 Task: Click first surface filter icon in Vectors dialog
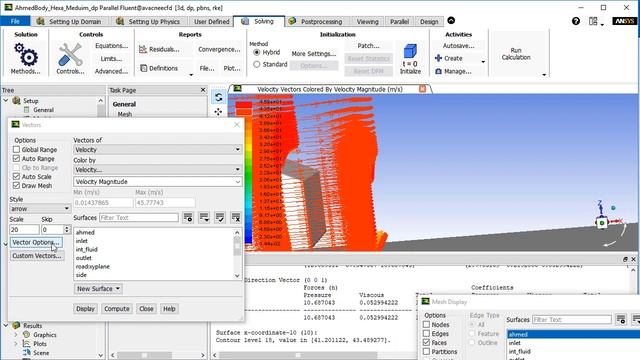tap(188, 218)
